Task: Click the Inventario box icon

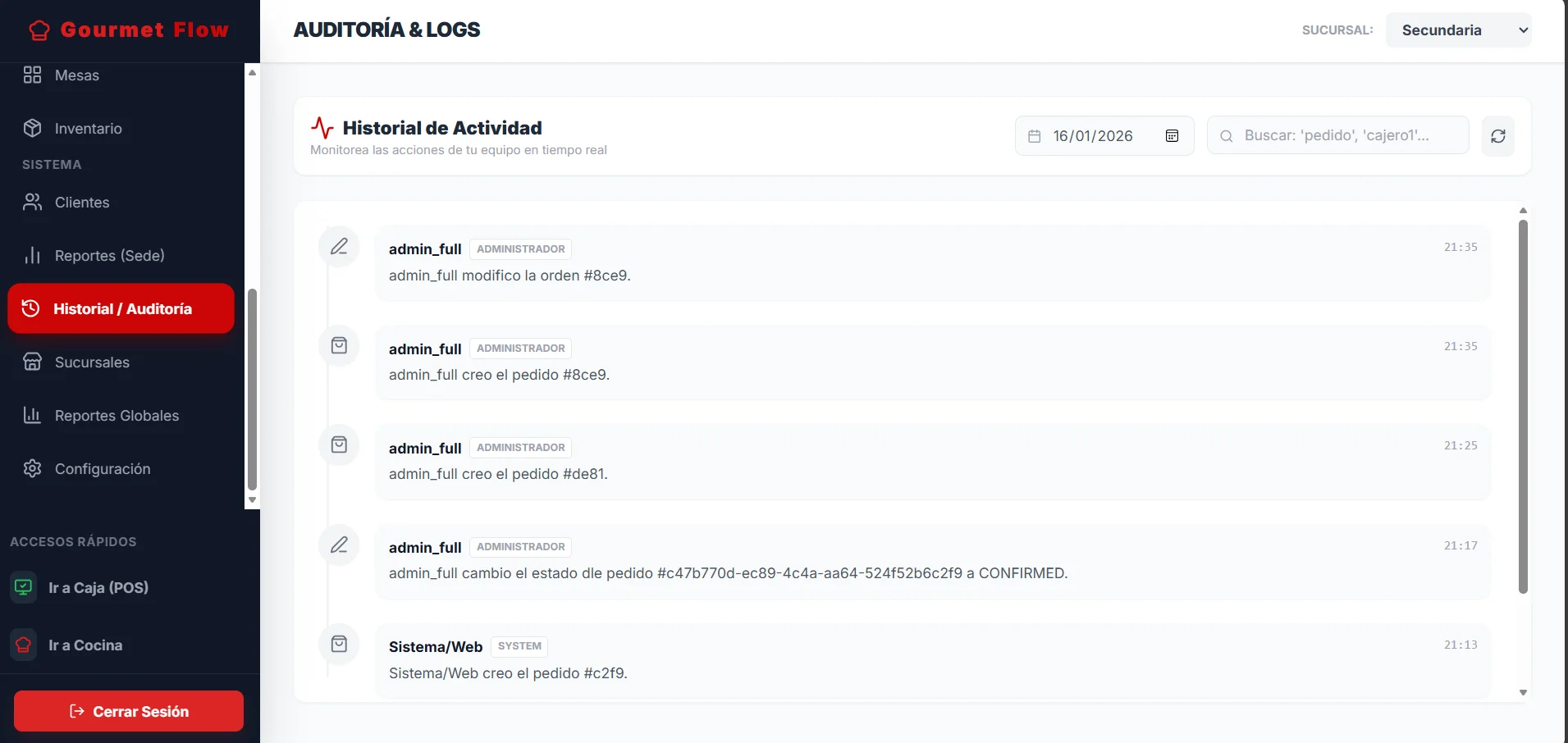Action: 32,128
